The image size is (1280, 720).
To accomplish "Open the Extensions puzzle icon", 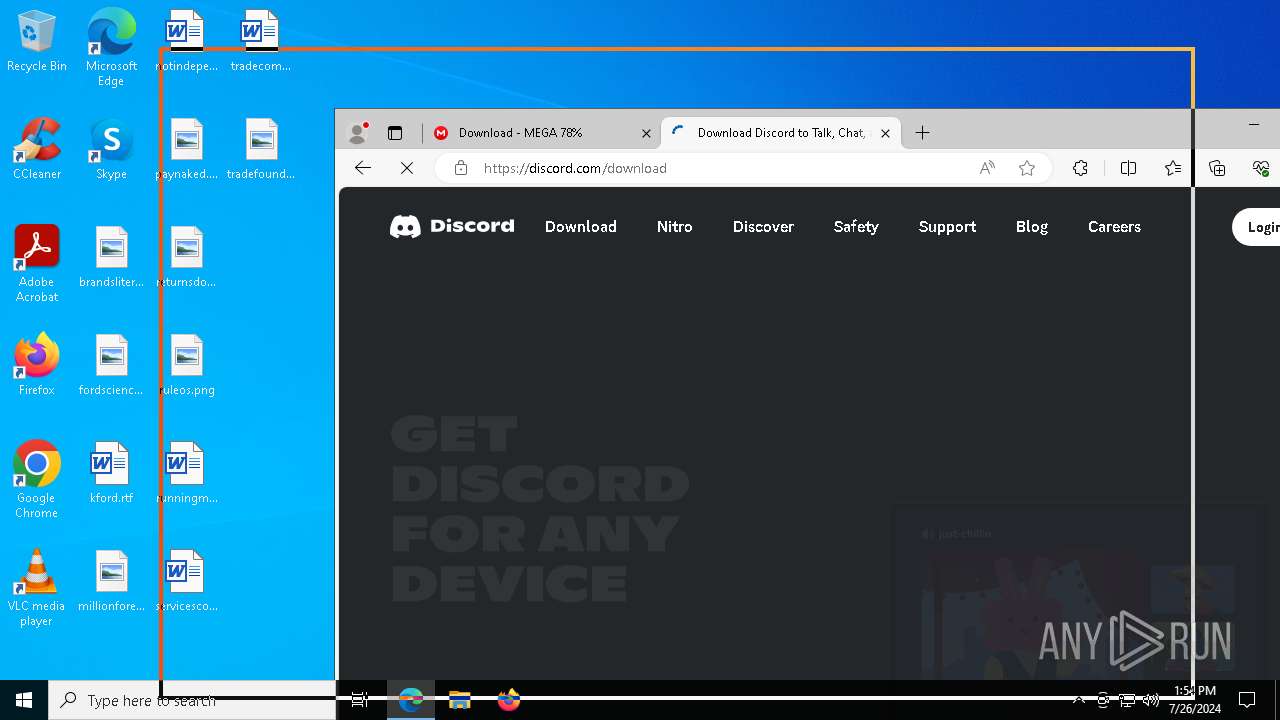I will [x=1080, y=168].
